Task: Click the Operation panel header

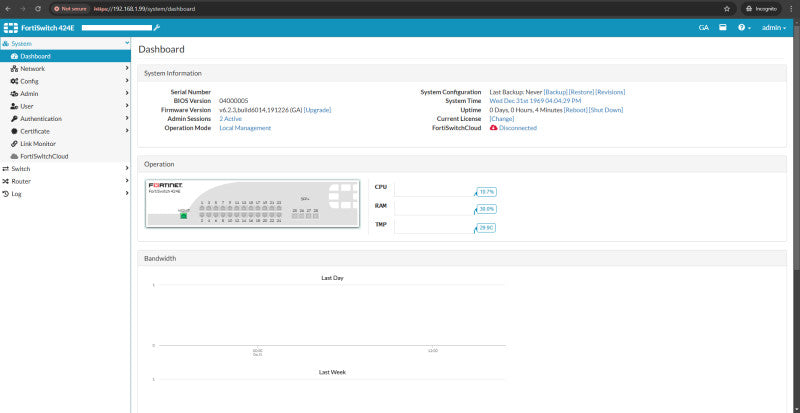Action: click(462, 164)
